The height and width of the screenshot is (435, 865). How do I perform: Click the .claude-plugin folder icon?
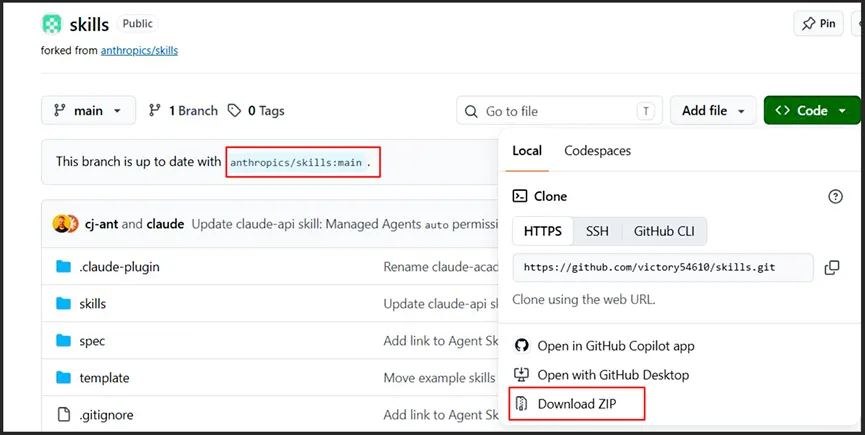[64, 267]
